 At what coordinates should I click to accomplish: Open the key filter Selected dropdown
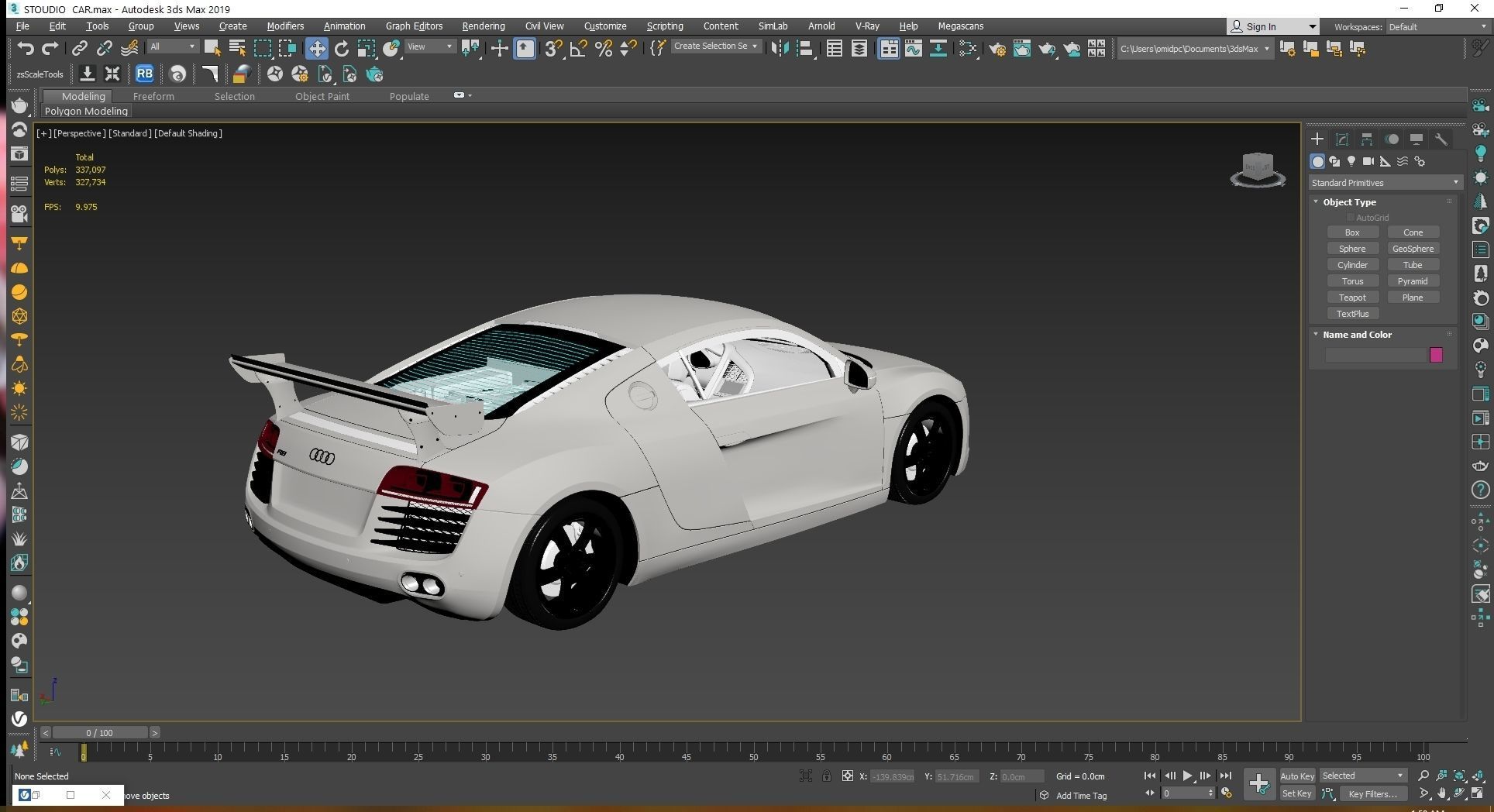pos(1362,776)
